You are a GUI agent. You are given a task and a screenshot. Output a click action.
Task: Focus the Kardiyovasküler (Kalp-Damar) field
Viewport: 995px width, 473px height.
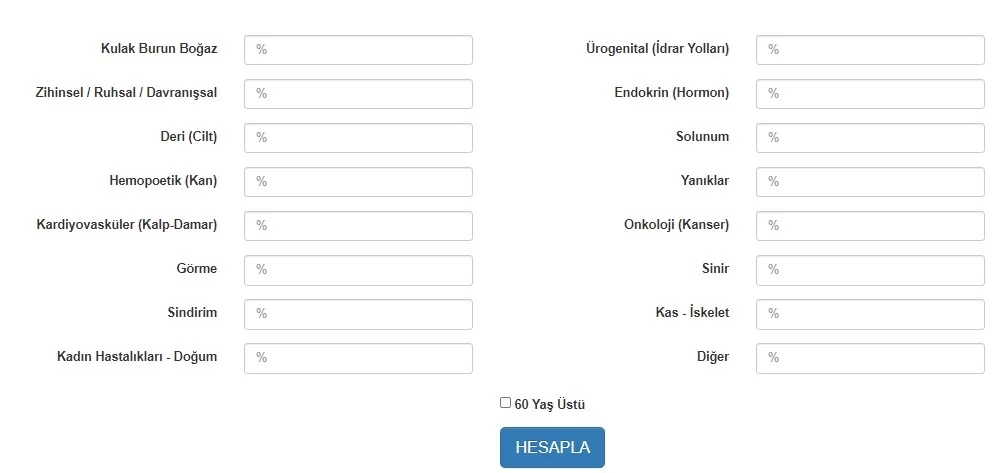pyautogui.click(x=358, y=226)
